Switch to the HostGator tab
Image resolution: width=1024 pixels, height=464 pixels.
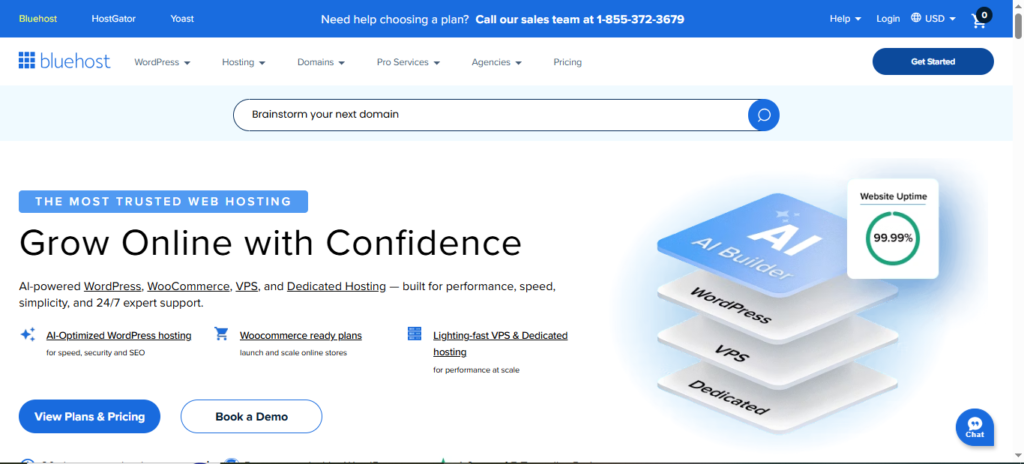tap(113, 18)
